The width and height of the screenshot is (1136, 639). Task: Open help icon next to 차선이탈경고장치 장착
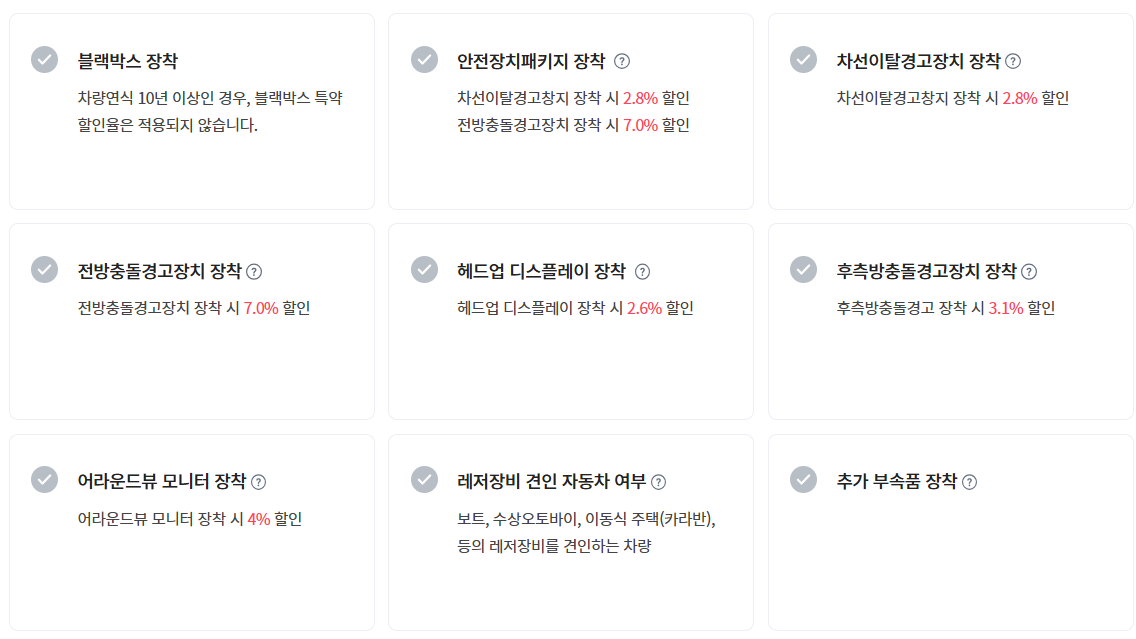(x=1013, y=62)
